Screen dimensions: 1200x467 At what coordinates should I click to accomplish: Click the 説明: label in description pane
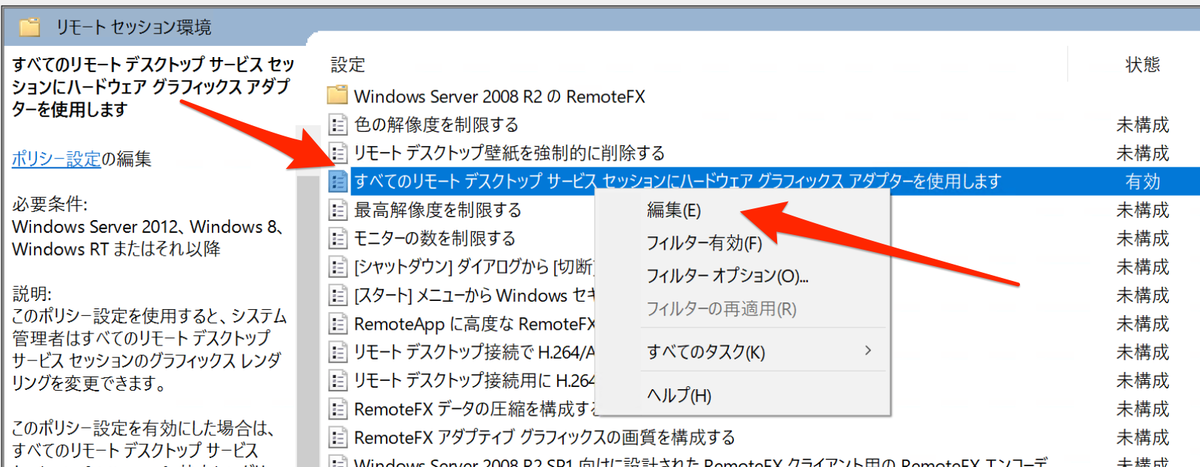pyautogui.click(x=31, y=294)
